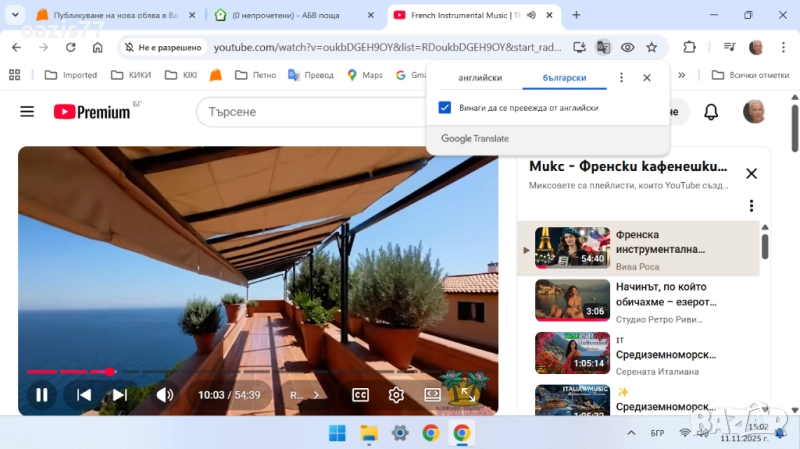800x449 pixels.
Task: Toggle theater mode for the player
Action: tap(432, 395)
